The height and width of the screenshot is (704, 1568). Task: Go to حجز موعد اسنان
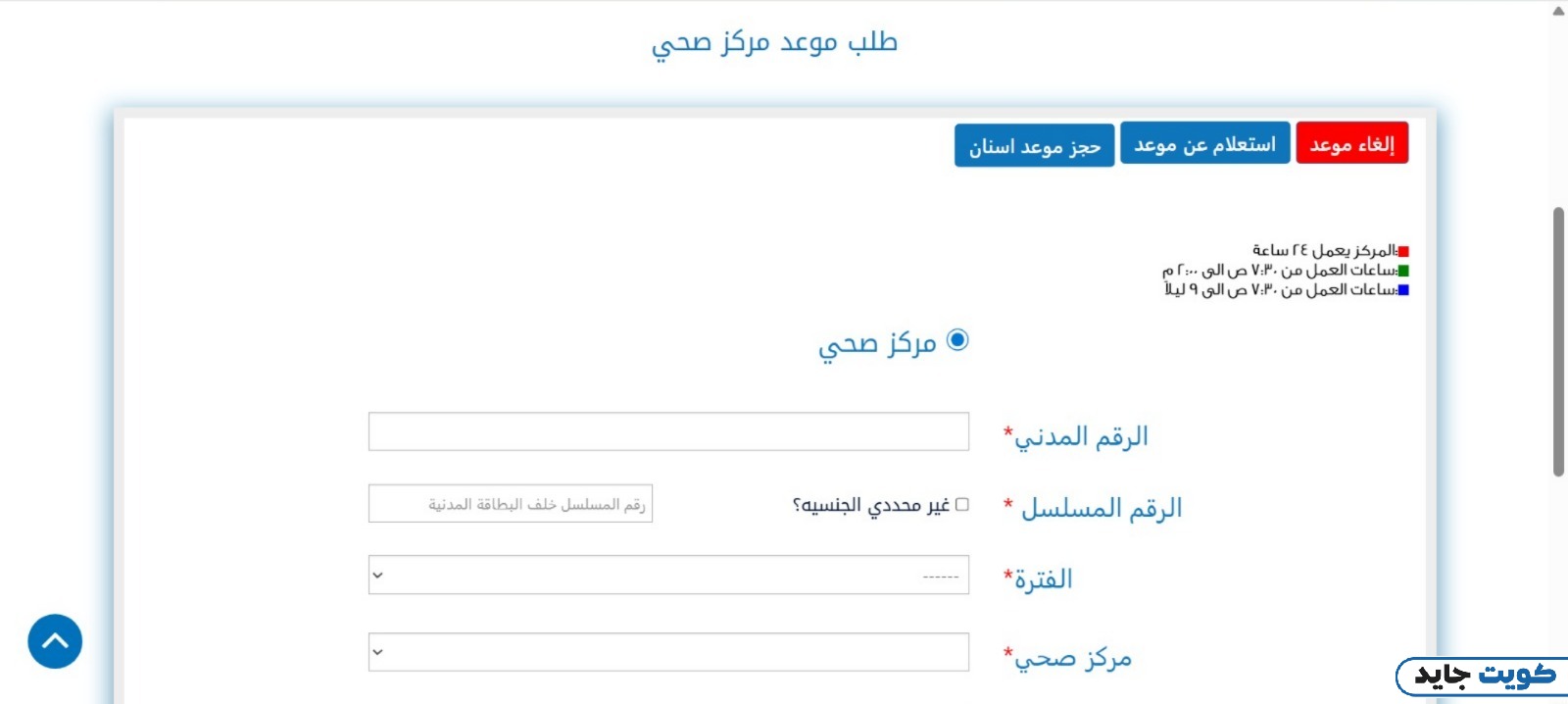(1034, 146)
